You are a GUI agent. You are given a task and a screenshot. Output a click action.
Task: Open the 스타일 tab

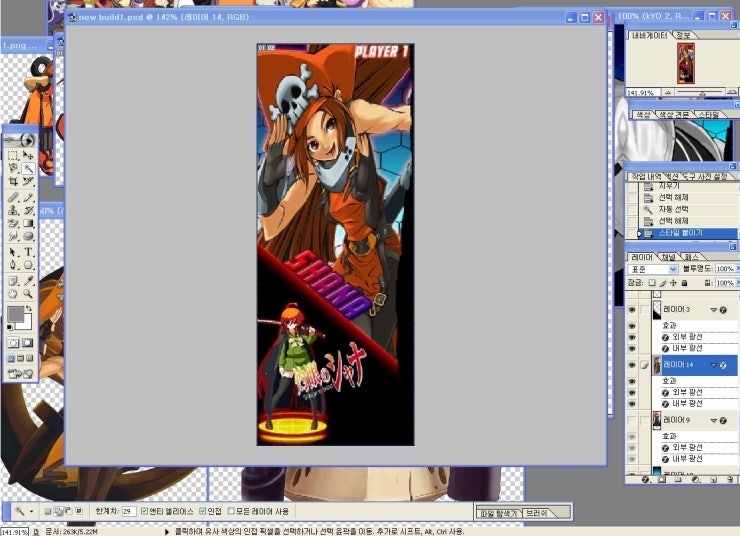click(x=708, y=115)
